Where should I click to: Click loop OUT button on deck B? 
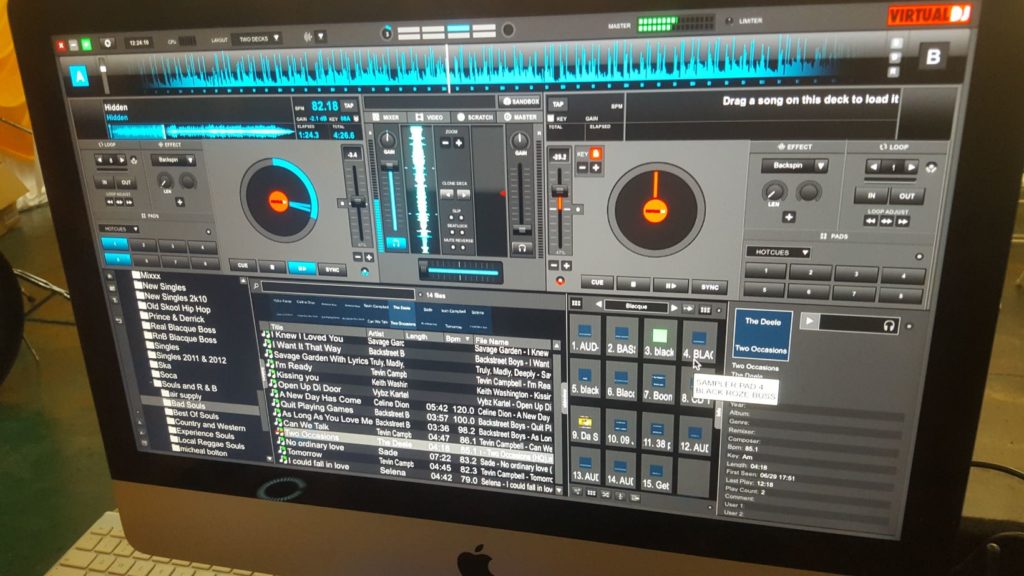click(x=907, y=196)
